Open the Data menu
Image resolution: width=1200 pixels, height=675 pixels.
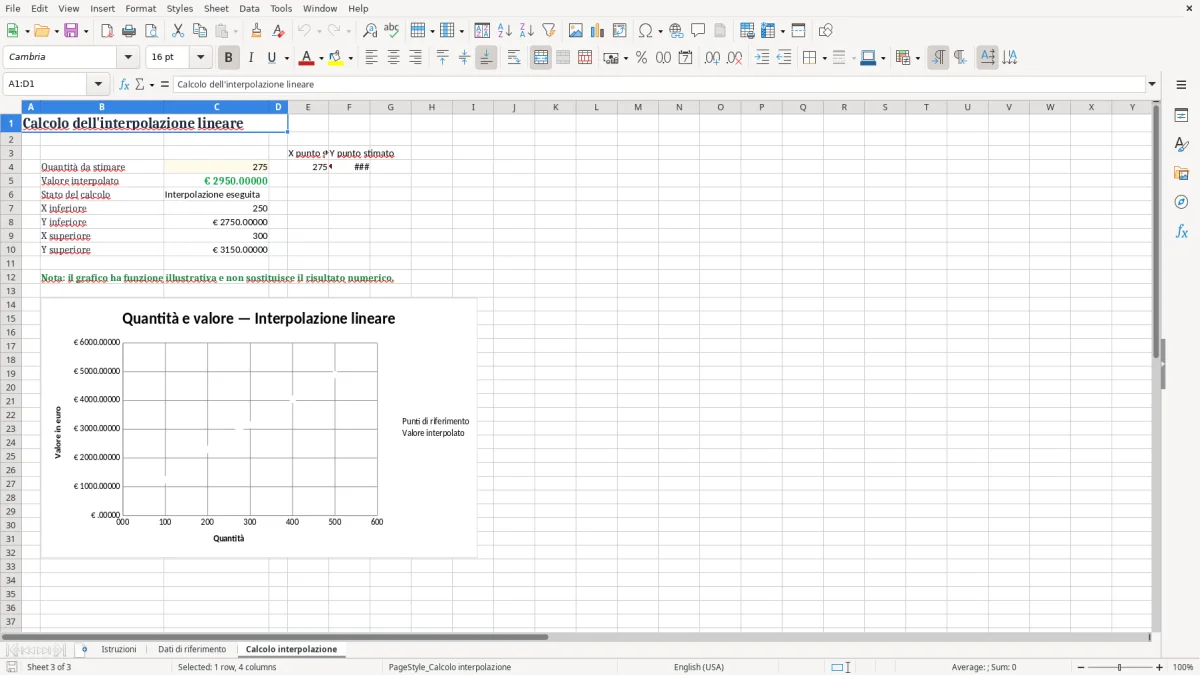click(x=249, y=8)
